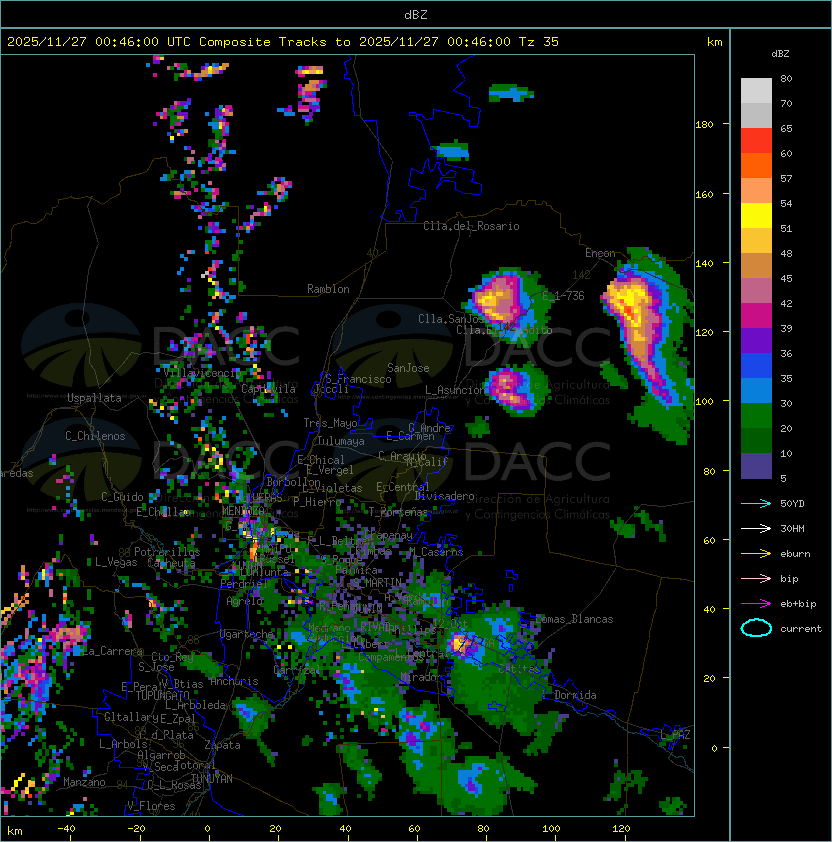Pick the magenta legend swatch below 42

(756, 316)
